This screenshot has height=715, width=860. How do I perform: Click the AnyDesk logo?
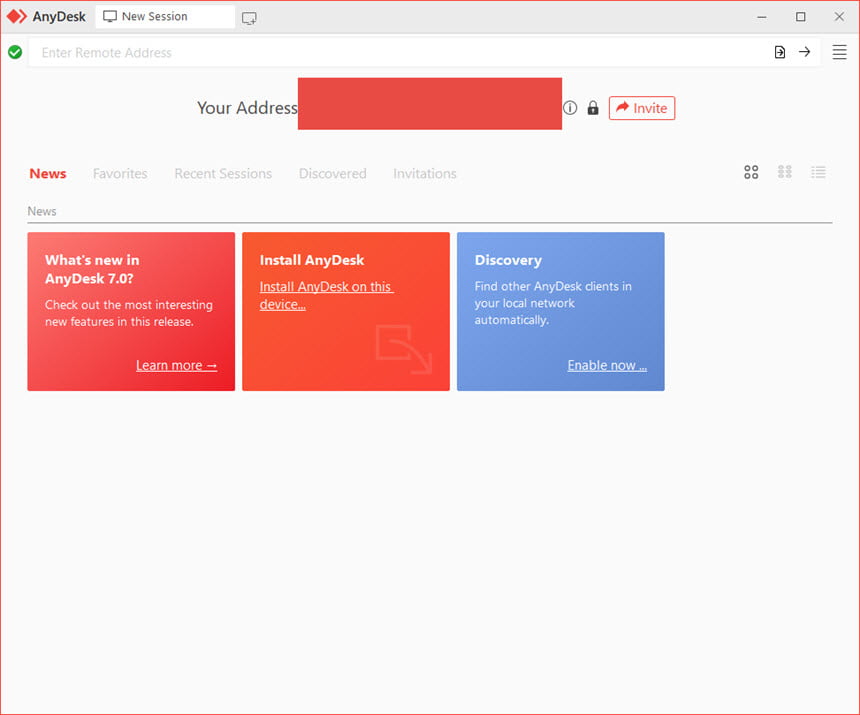tap(46, 16)
